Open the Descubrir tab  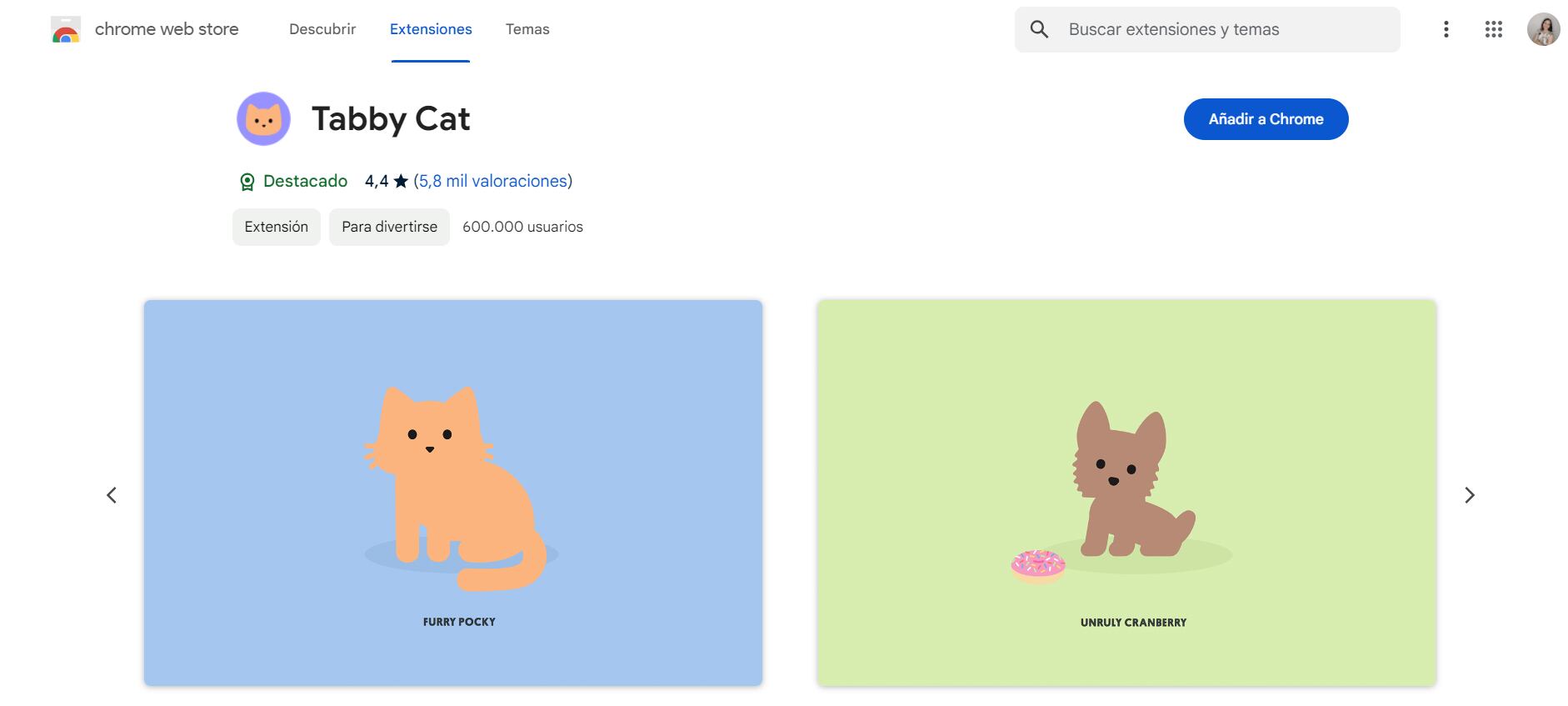coord(322,29)
